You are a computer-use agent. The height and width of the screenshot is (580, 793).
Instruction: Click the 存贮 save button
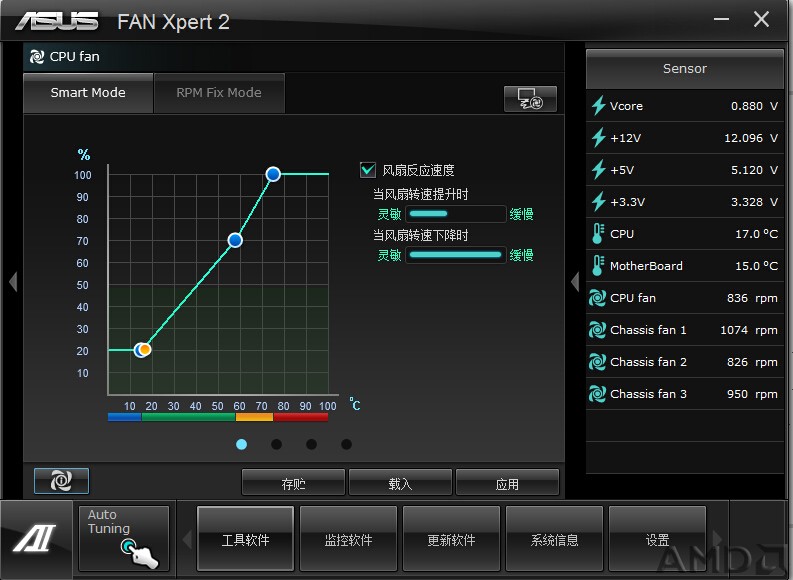tap(293, 482)
